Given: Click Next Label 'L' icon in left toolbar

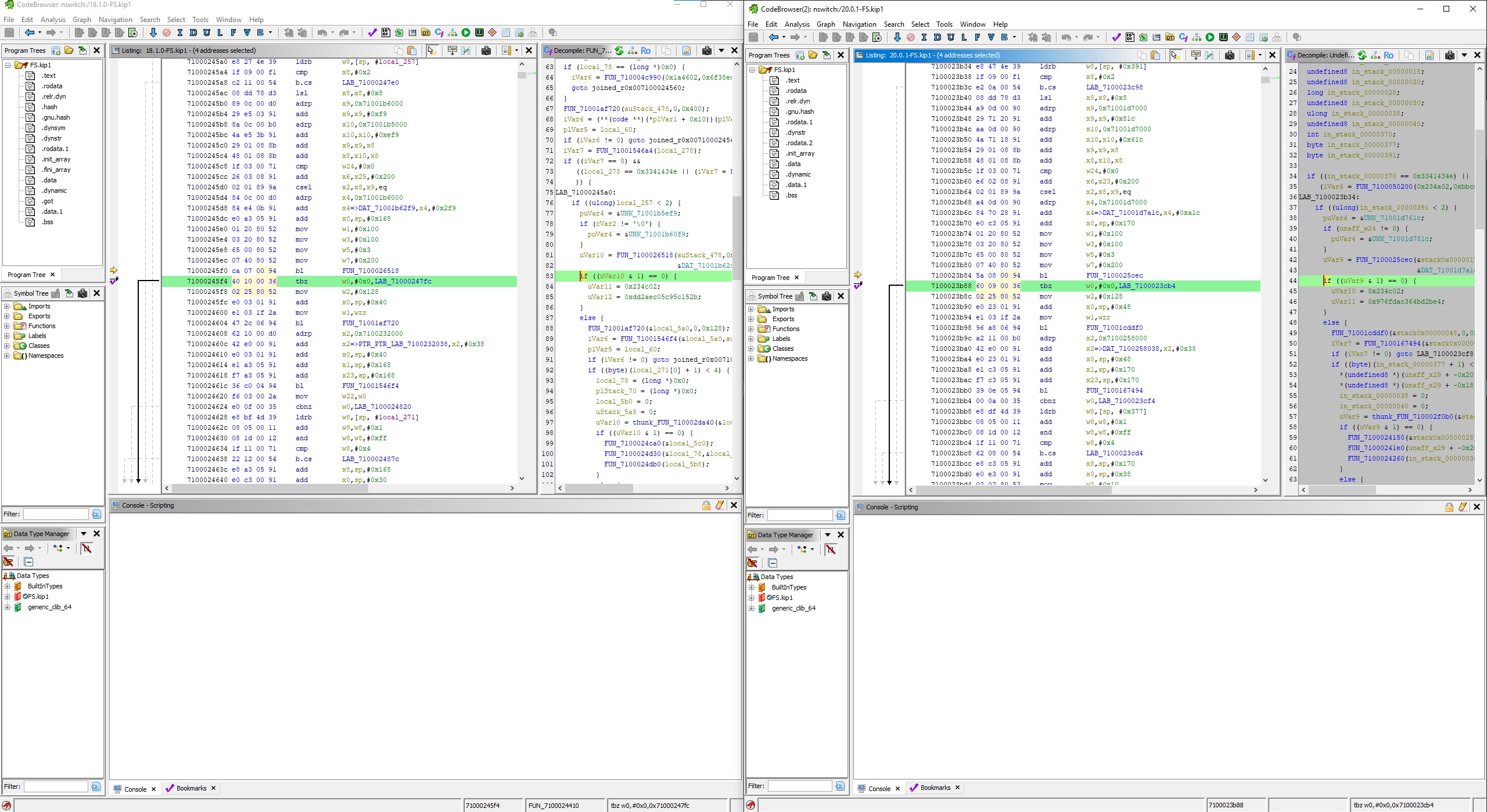Looking at the screenshot, I should [x=220, y=33].
